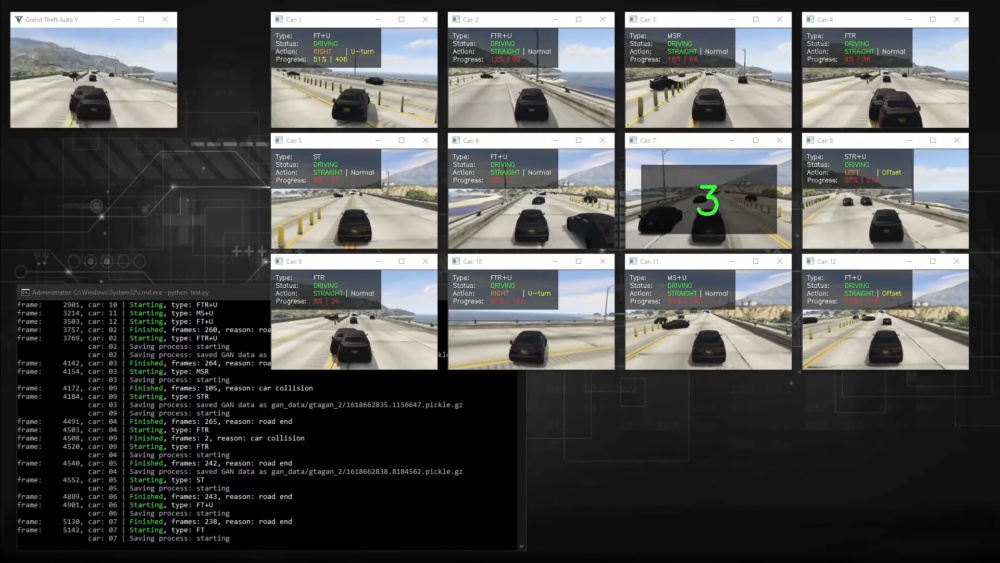Click the Car: 11 window title icon
Image resolution: width=1000 pixels, height=563 pixels.
coord(633,261)
